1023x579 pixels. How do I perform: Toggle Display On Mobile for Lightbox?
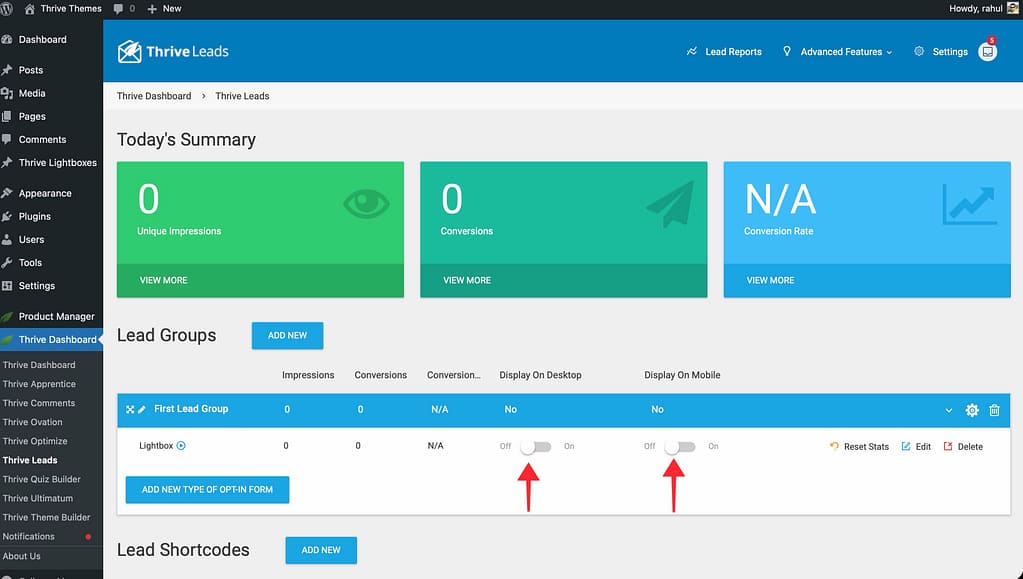coord(680,446)
